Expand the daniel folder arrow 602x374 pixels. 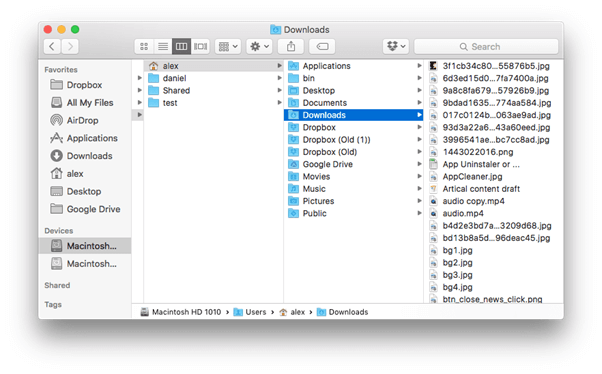280,78
